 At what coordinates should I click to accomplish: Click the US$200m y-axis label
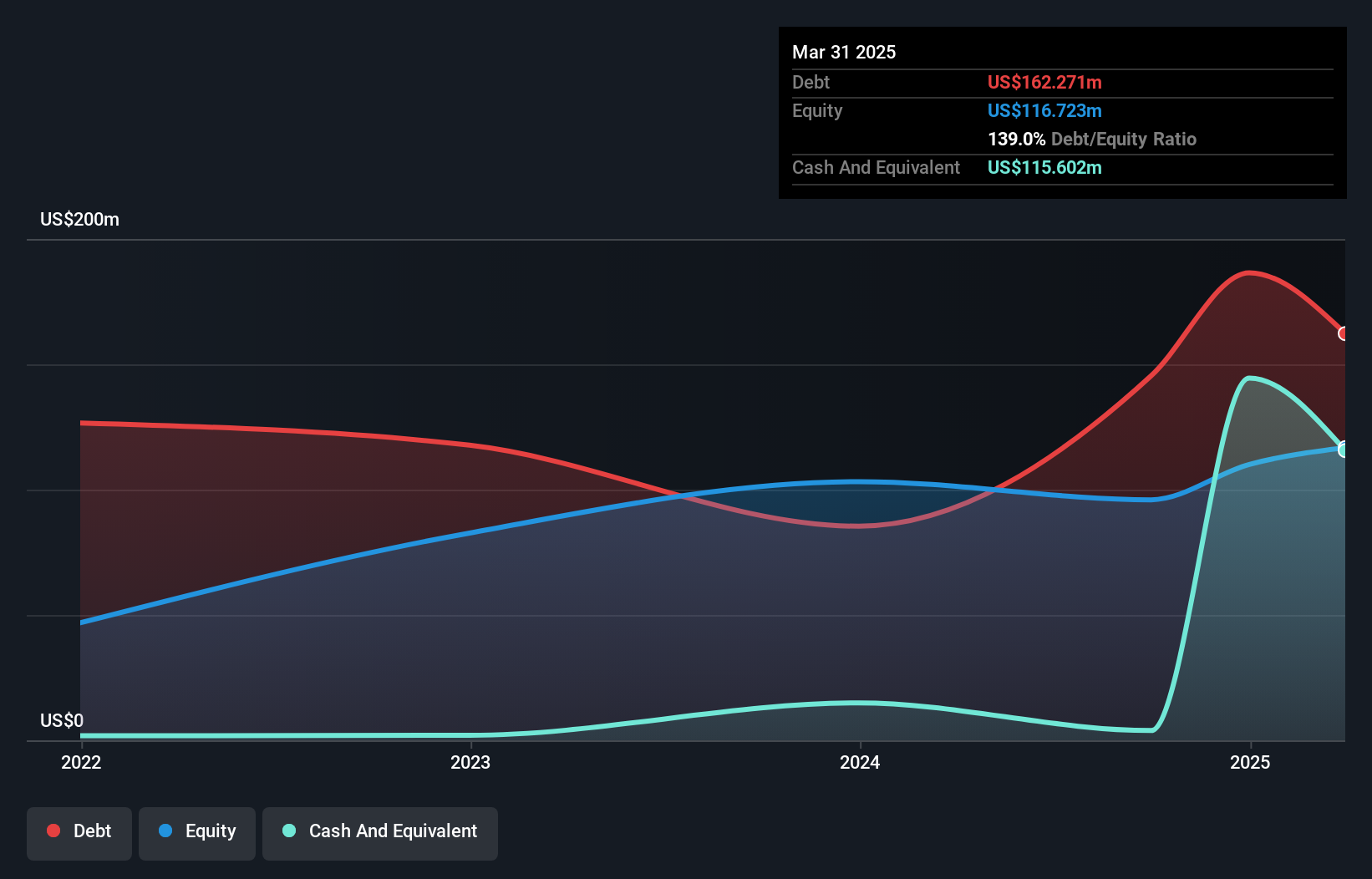[79, 220]
